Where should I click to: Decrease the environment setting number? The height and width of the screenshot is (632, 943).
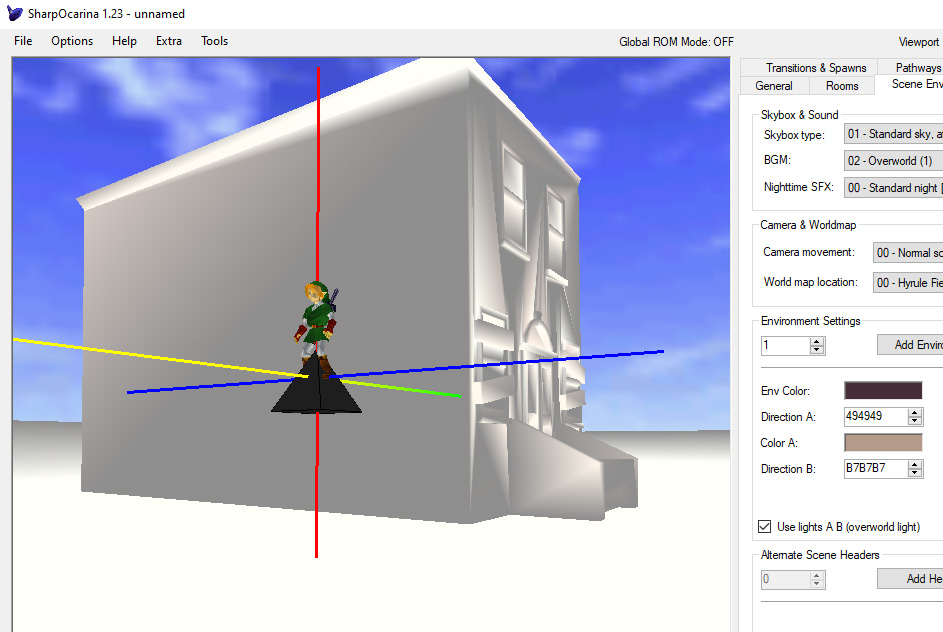[817, 350]
